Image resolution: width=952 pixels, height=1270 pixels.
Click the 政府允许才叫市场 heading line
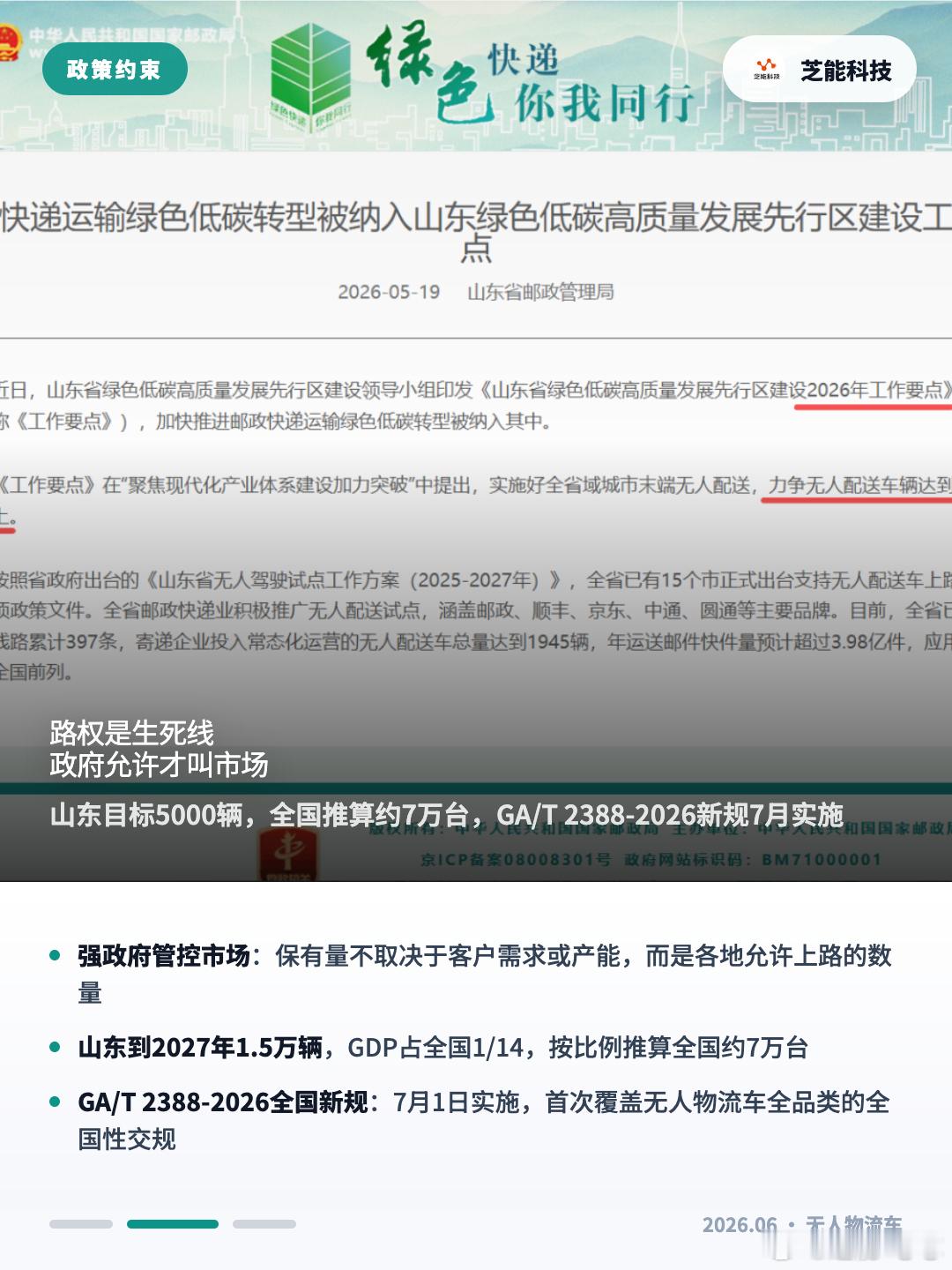[159, 764]
